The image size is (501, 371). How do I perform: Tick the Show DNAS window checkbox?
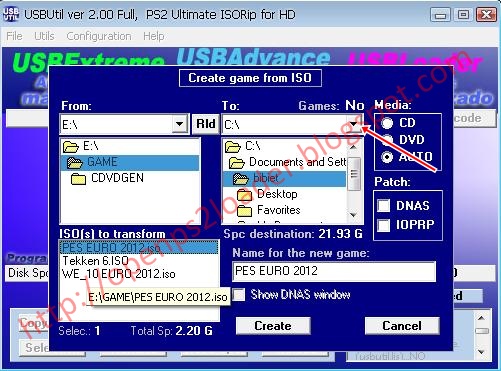pos(239,295)
